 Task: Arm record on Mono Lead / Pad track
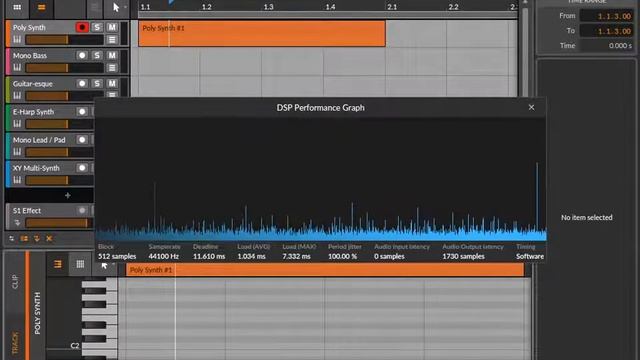pos(82,140)
